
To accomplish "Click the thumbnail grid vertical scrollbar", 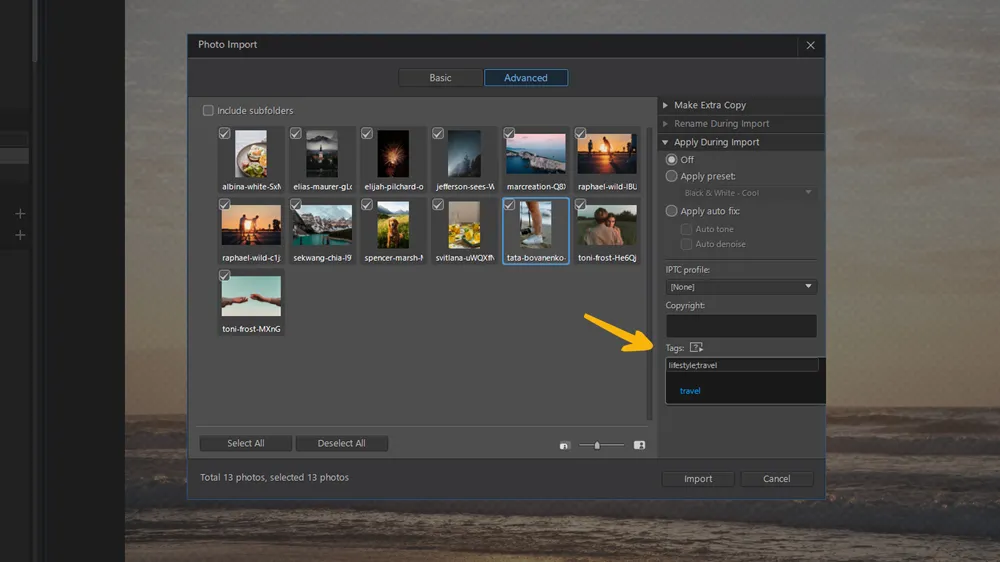I will click(x=650, y=273).
